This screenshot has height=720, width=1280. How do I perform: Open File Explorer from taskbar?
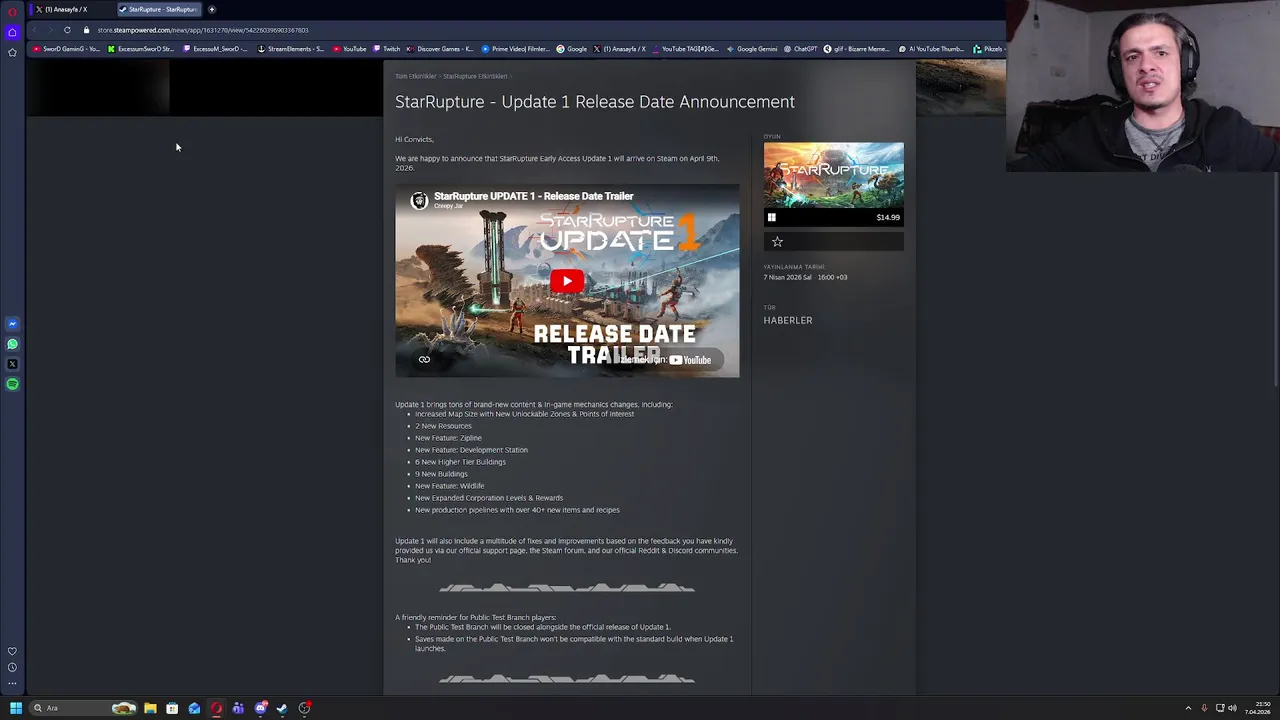tap(150, 708)
